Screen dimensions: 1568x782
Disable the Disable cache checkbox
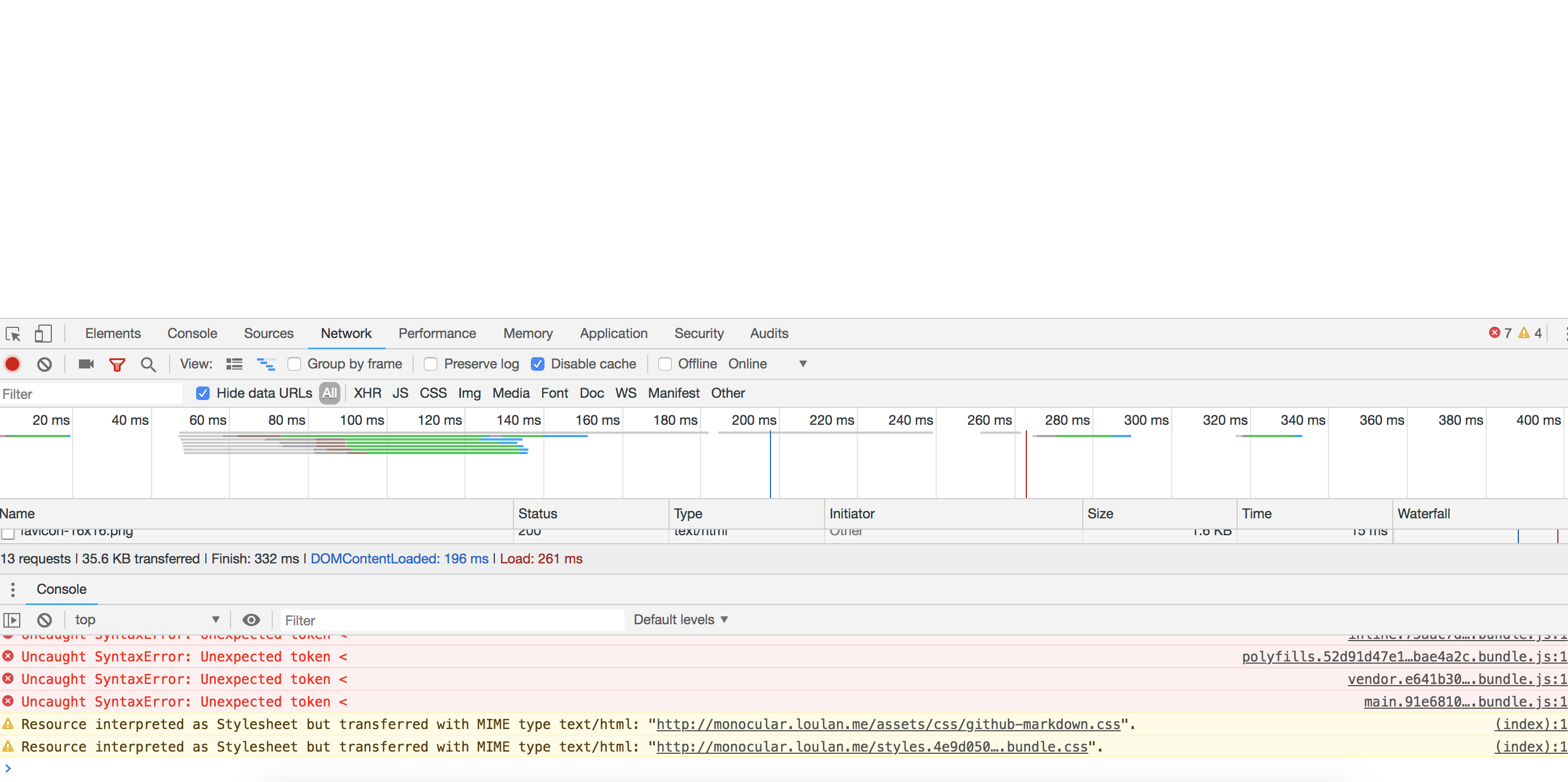point(538,363)
